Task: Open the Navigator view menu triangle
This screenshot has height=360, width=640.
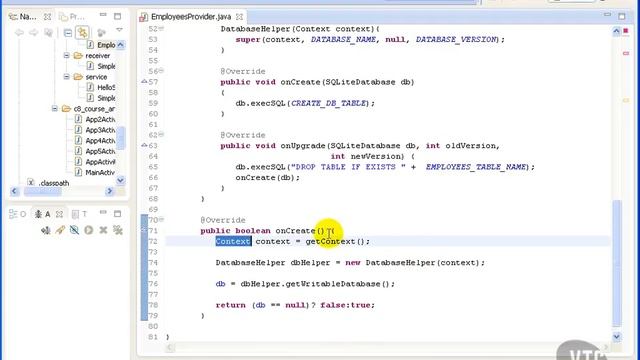Action: (119, 30)
